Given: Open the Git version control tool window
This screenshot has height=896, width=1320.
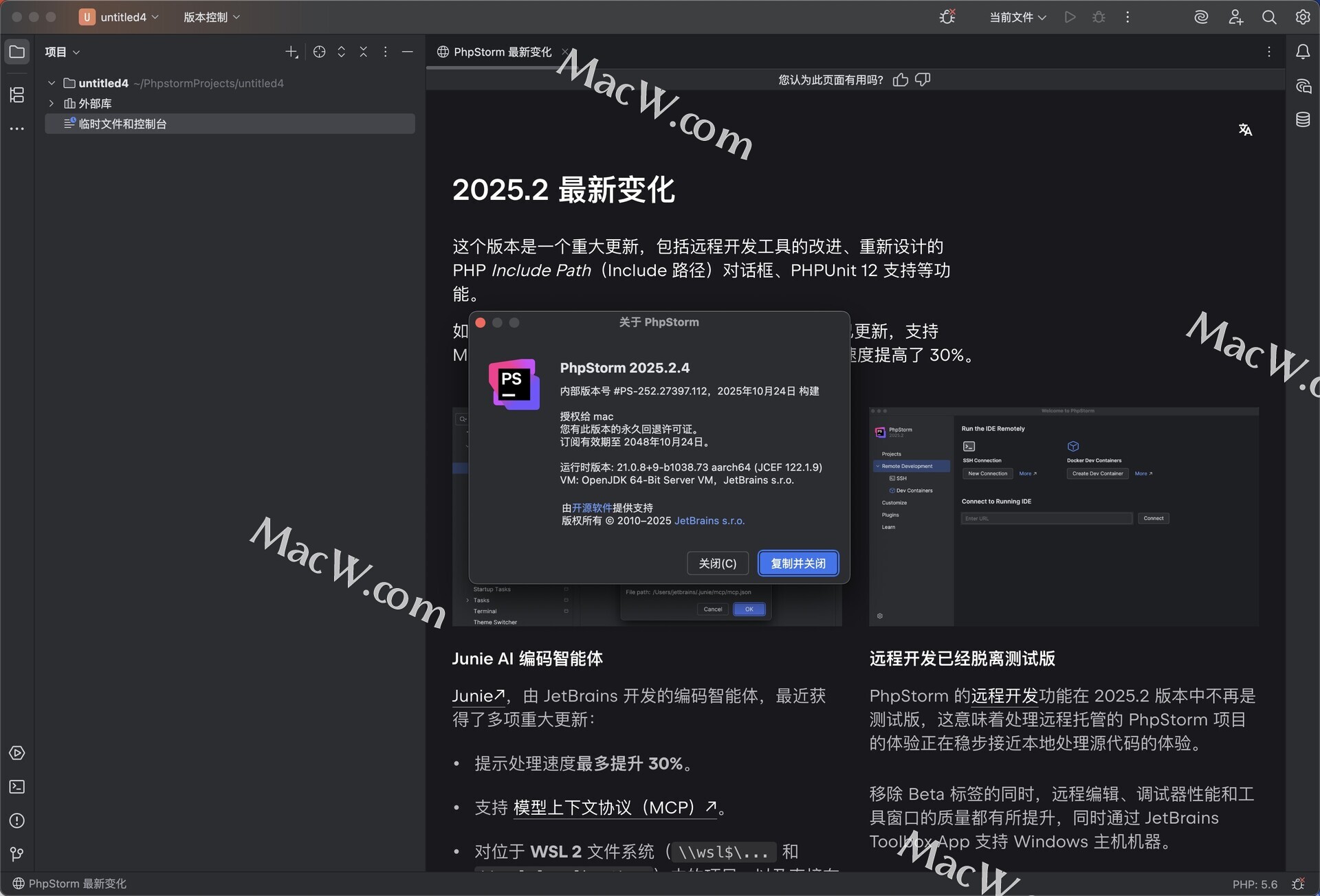Looking at the screenshot, I should (x=17, y=853).
